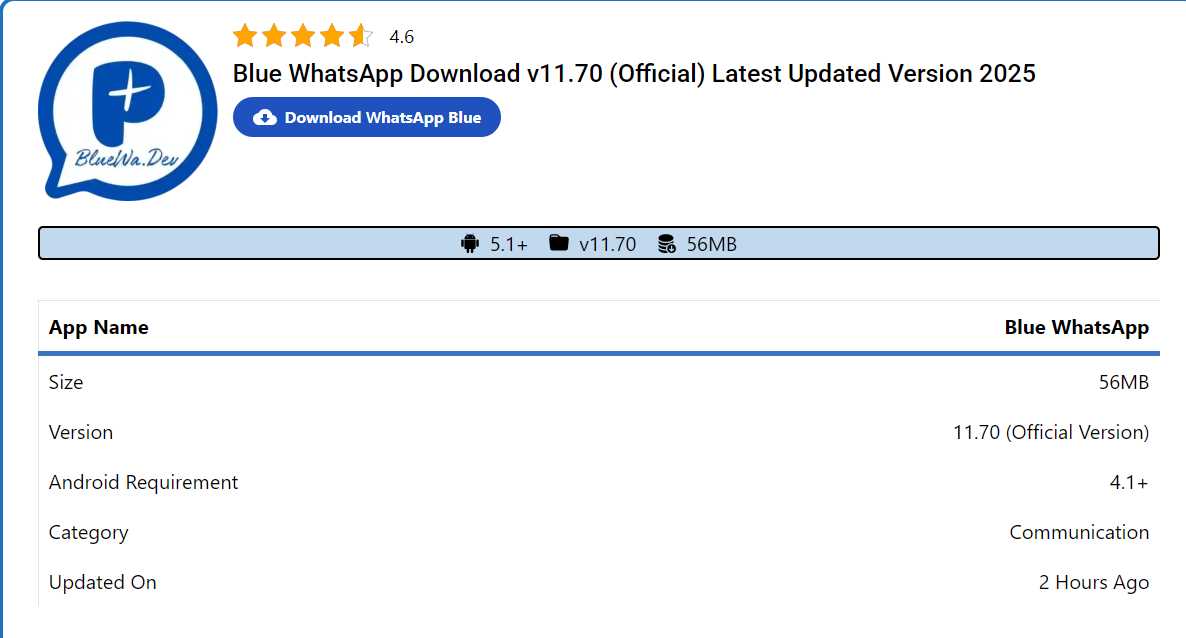Click the 4.6 rating number
Screen dimensions: 1186x638
click(402, 36)
